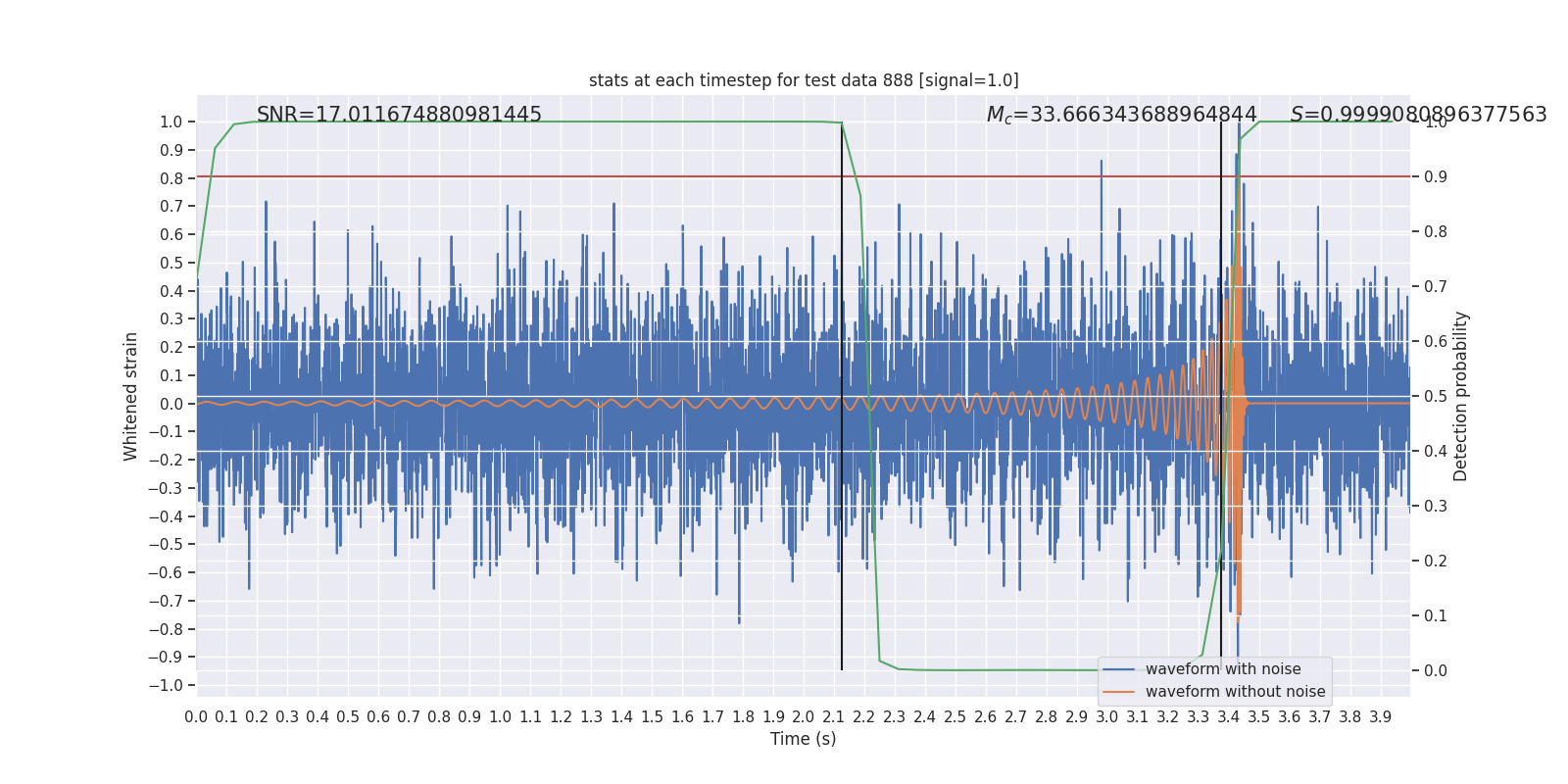Click the x-axis tick label 0.0
The image size is (1568, 784).
(x=196, y=717)
